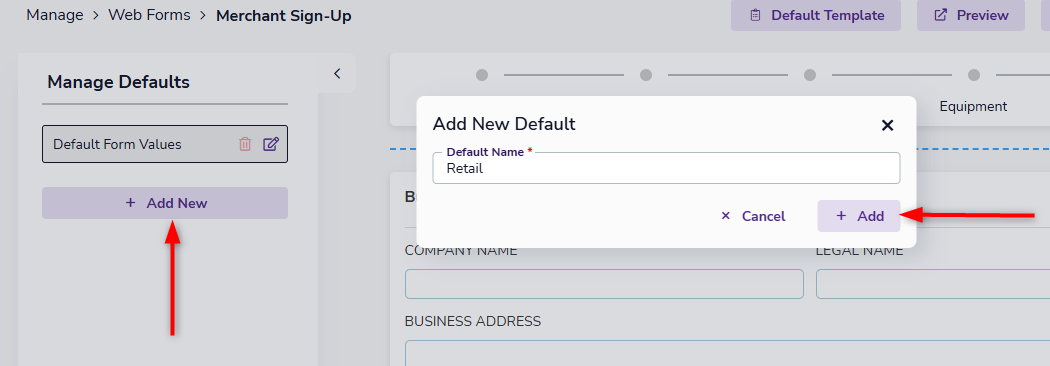Cancel the Add New Default dialog
The width and height of the screenshot is (1050, 366).
[x=753, y=216]
